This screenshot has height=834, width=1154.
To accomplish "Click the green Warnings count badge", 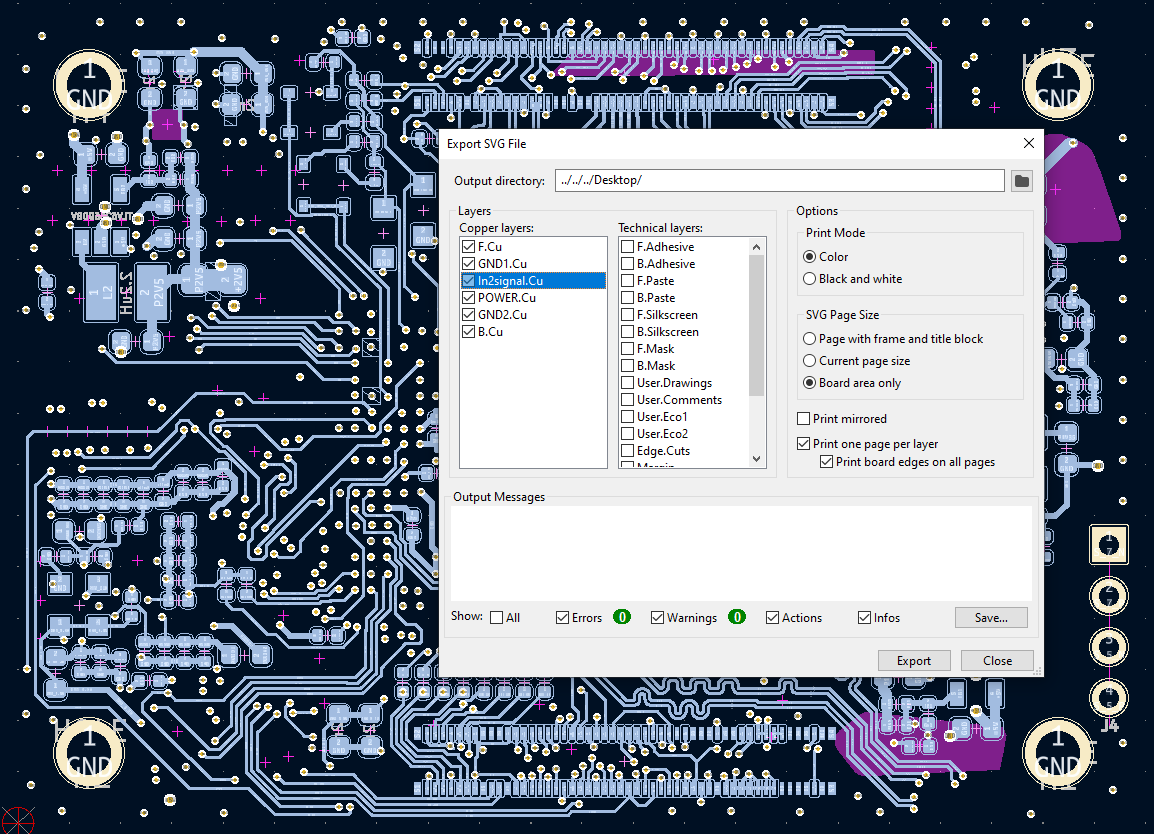I will [737, 617].
